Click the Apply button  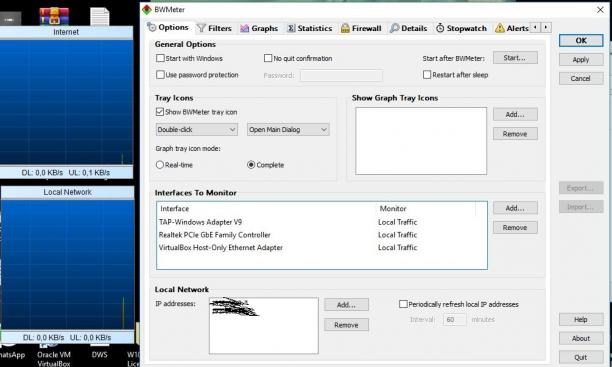click(x=581, y=59)
